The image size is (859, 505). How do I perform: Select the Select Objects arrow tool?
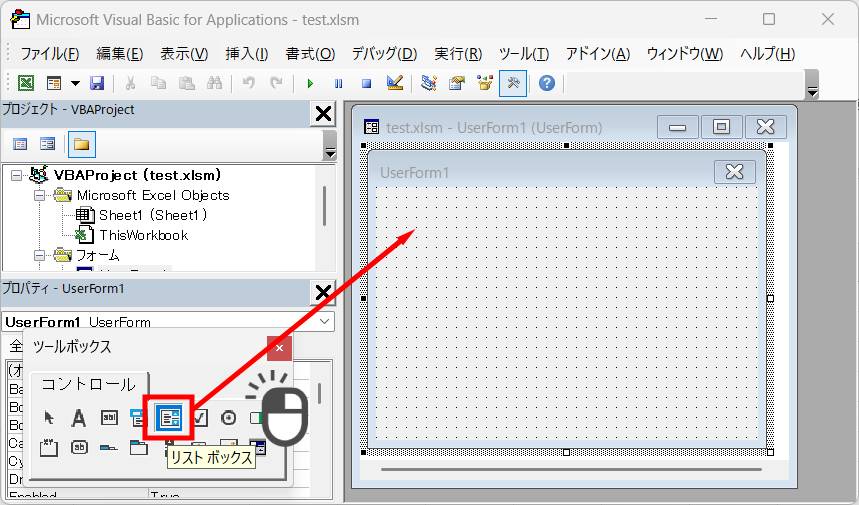48,418
